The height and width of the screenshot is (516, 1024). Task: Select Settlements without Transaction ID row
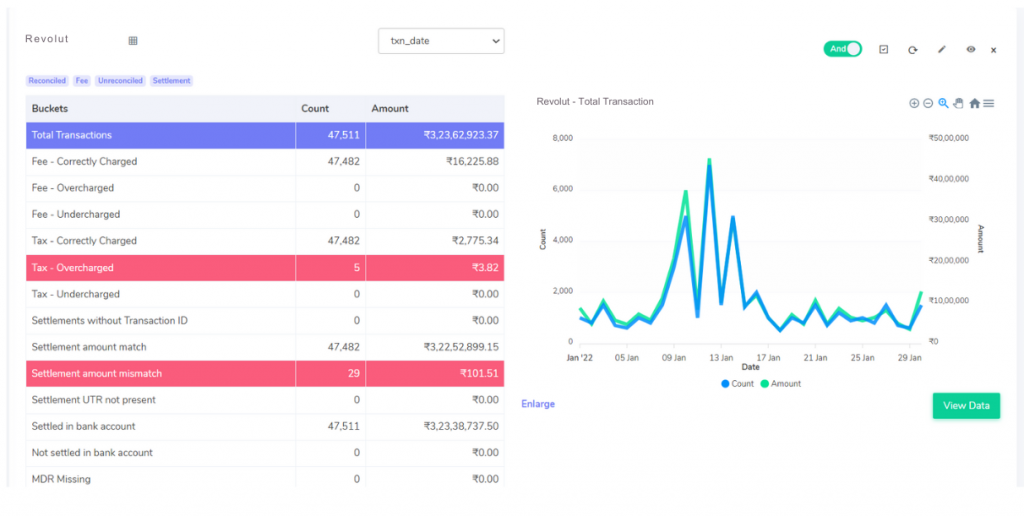(265, 321)
